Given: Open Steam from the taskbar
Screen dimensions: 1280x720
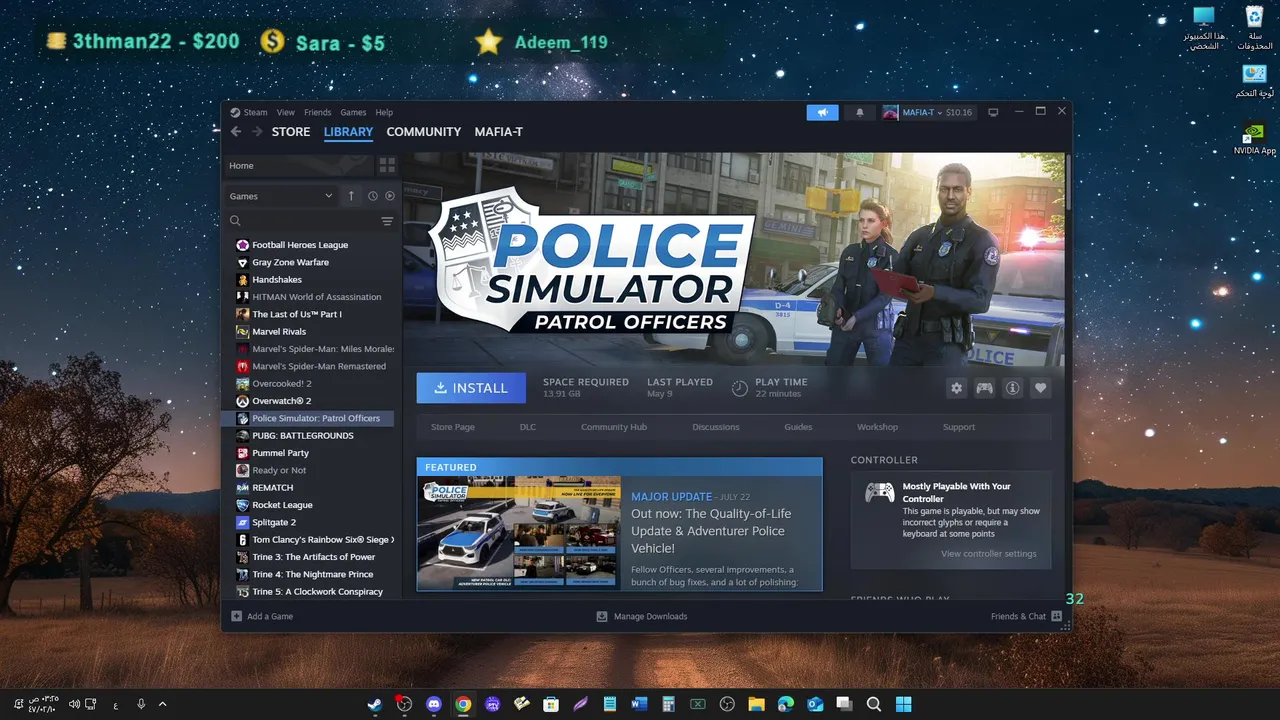Looking at the screenshot, I should pos(374,704).
